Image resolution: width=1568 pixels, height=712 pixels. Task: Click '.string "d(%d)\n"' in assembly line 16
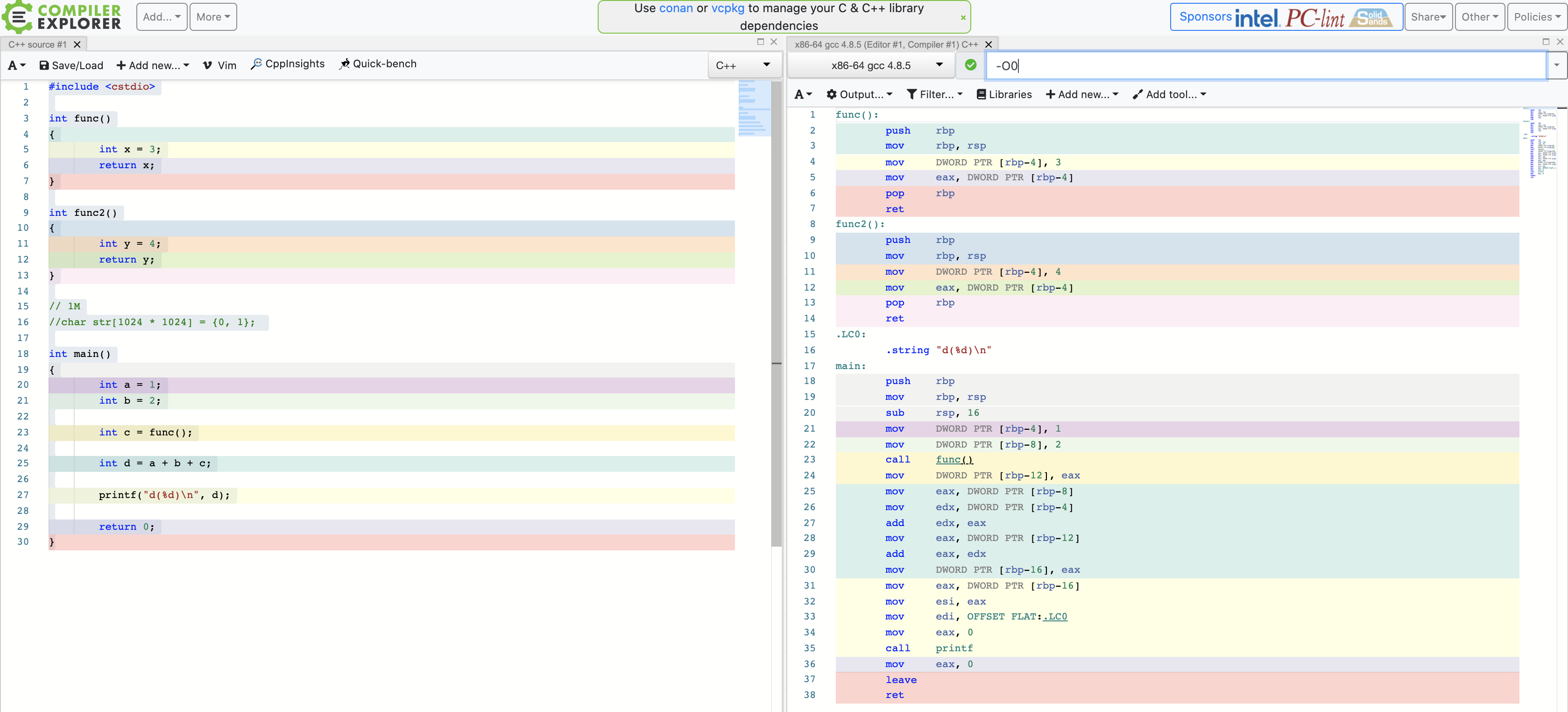(x=939, y=350)
